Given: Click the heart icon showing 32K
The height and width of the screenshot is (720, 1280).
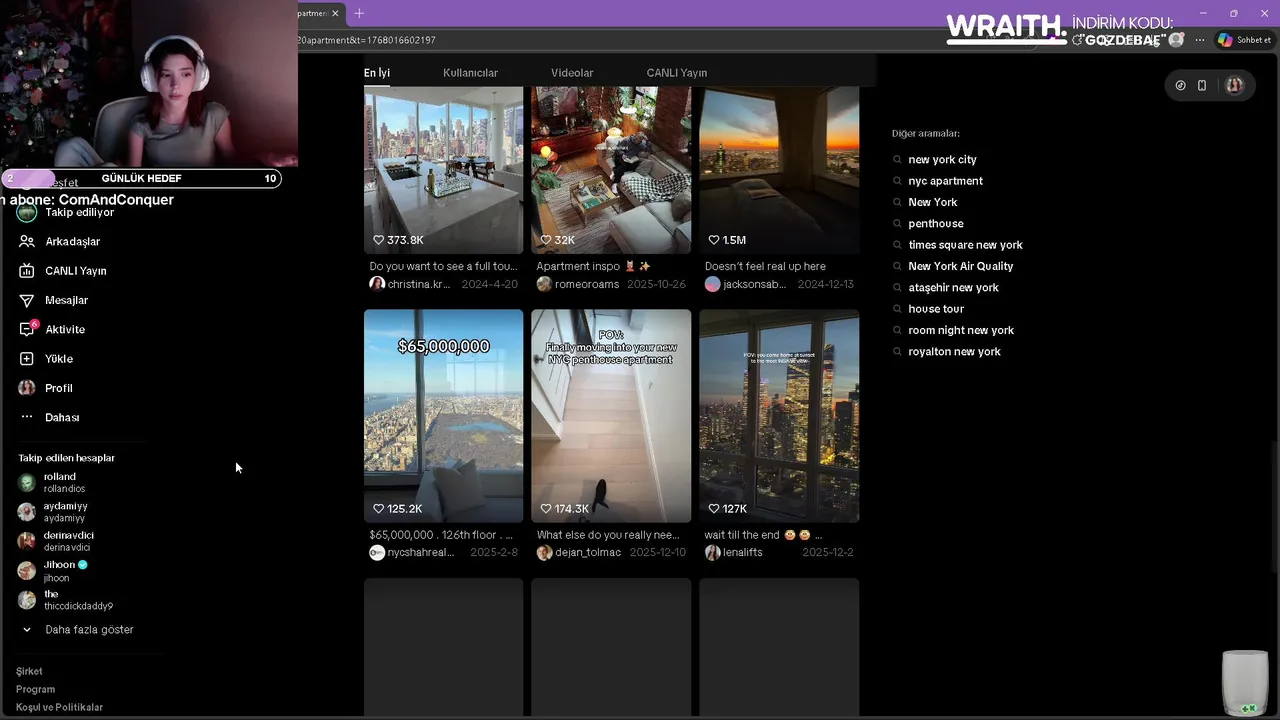Looking at the screenshot, I should coord(546,240).
